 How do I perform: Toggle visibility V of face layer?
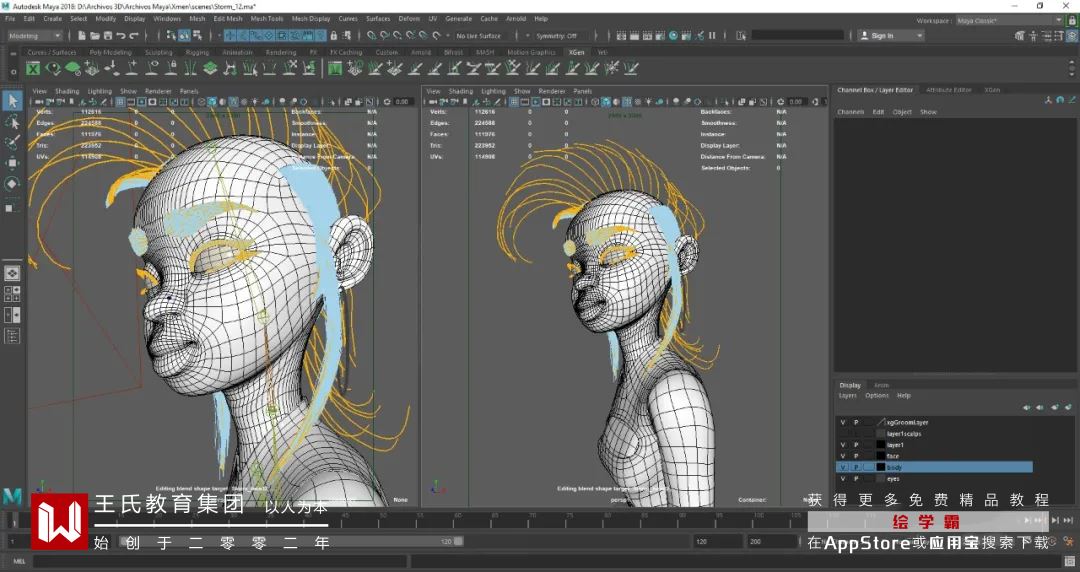[842, 456]
